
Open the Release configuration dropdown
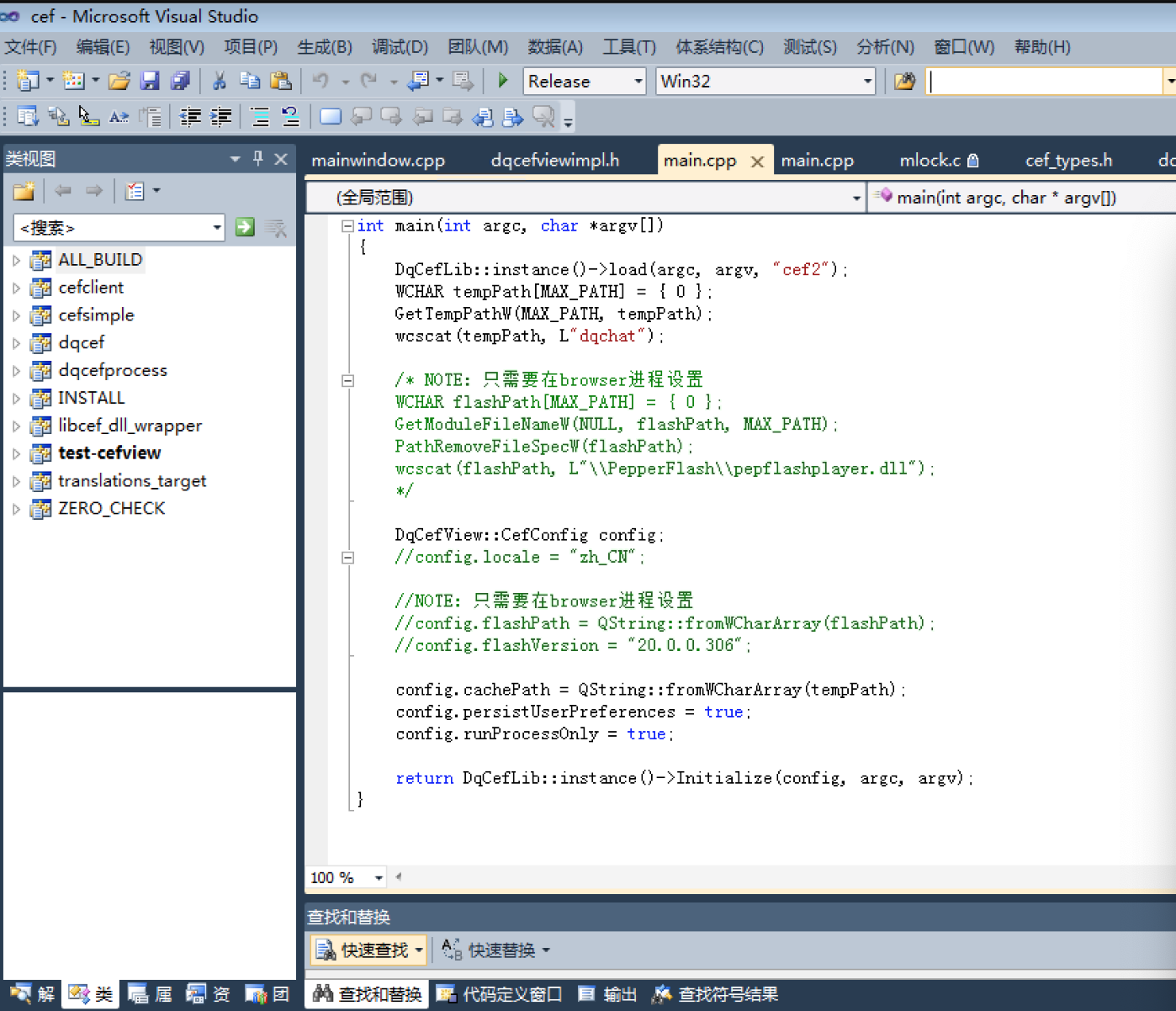click(638, 82)
